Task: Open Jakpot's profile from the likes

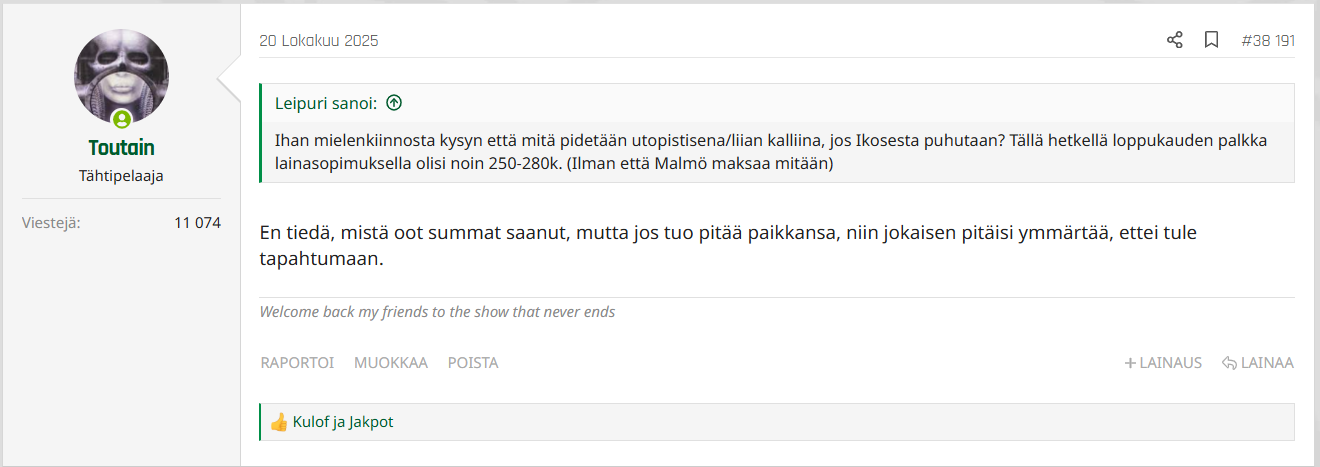Action: click(x=371, y=422)
